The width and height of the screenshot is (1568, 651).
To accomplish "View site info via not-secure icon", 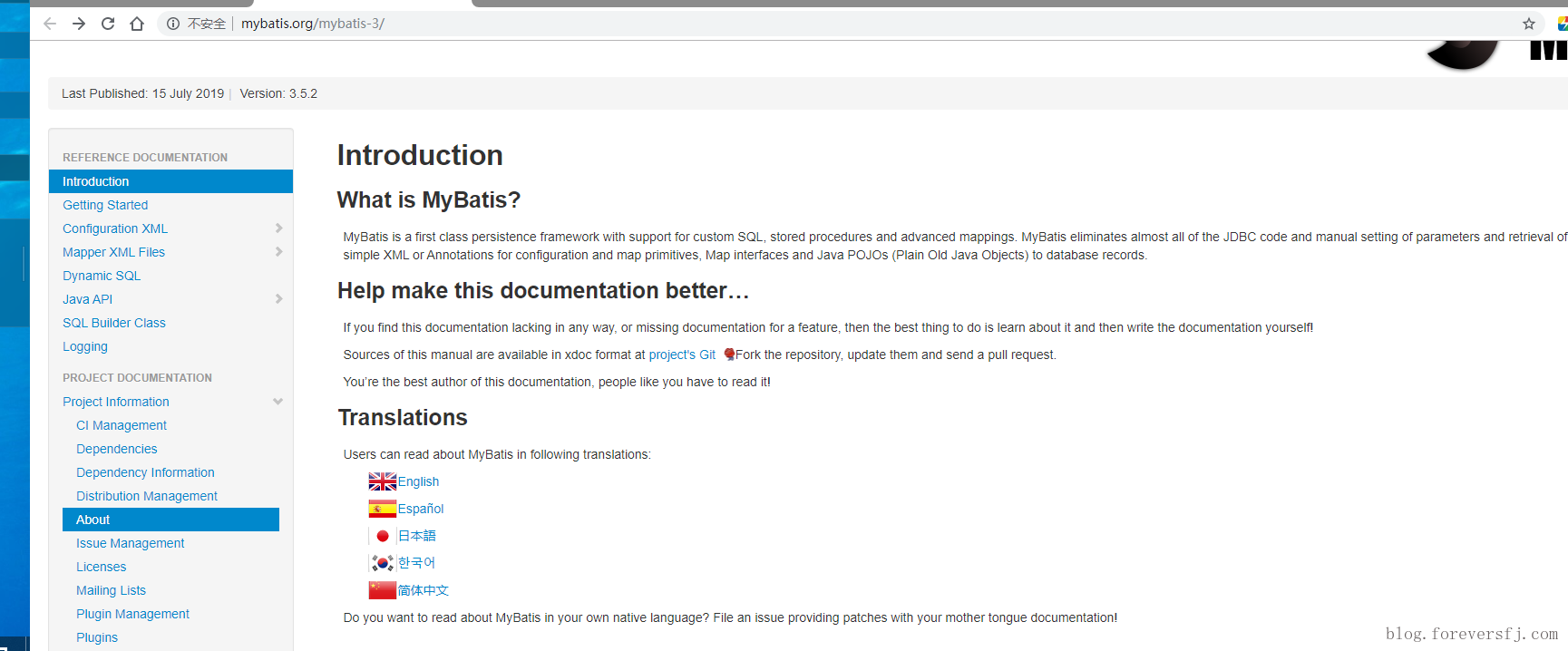I will click(x=173, y=24).
